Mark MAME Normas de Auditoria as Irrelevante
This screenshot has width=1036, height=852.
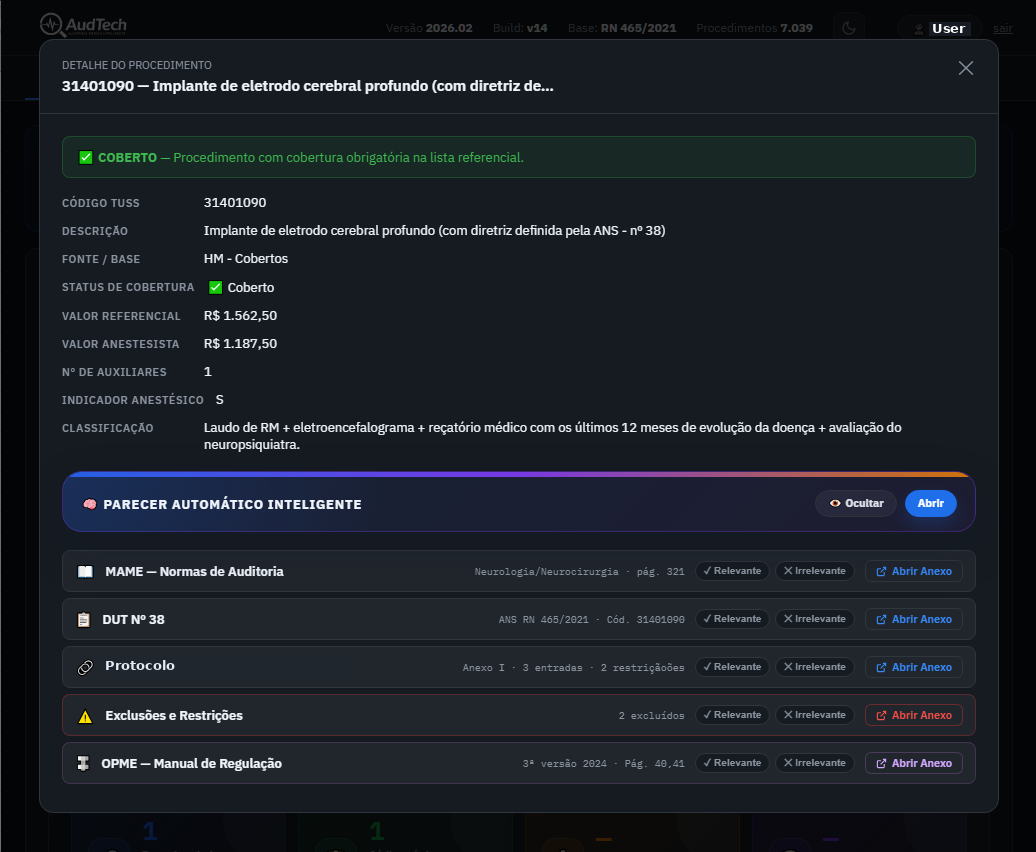tap(815, 571)
